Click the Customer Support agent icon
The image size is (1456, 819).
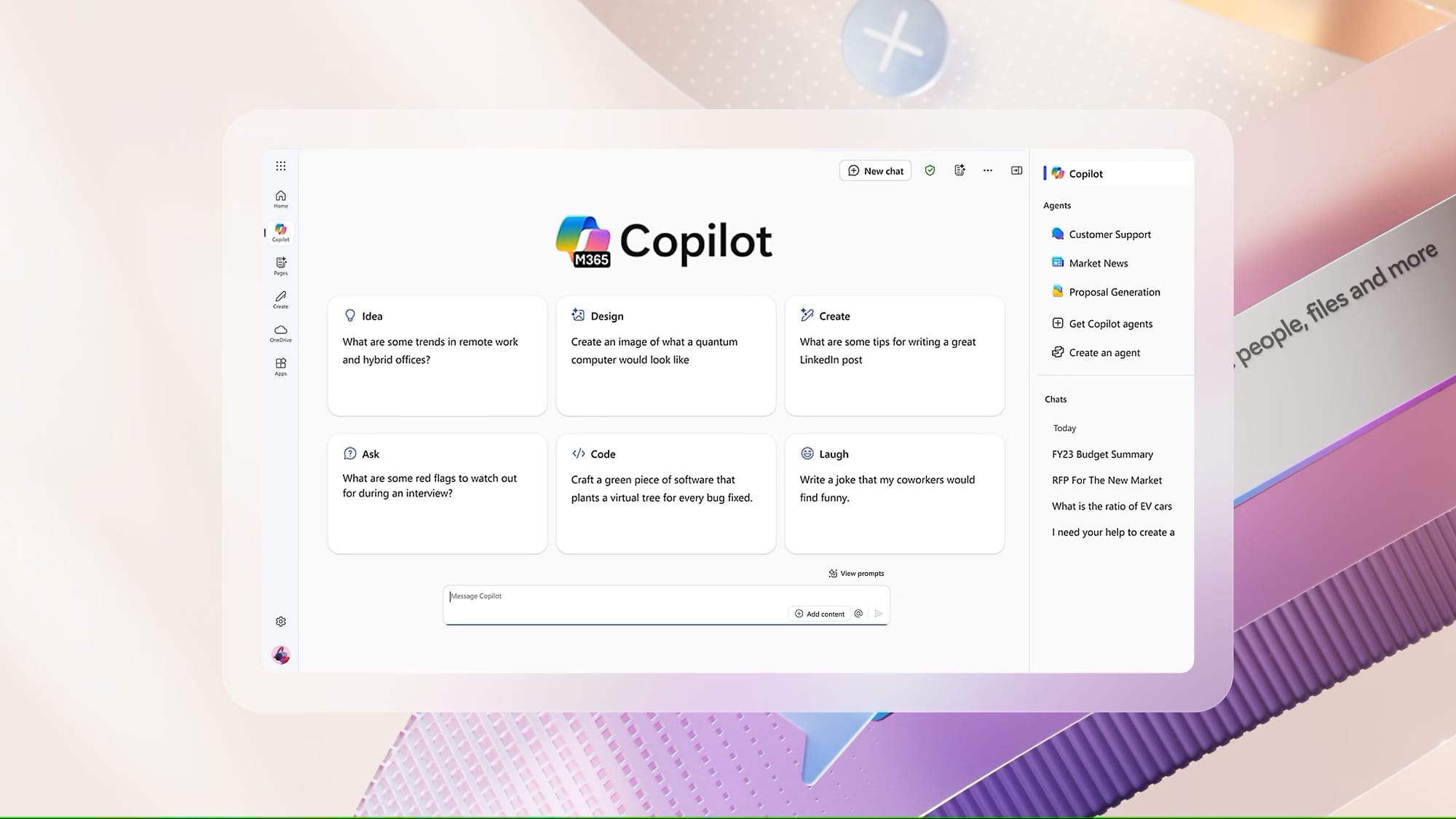[x=1058, y=233]
